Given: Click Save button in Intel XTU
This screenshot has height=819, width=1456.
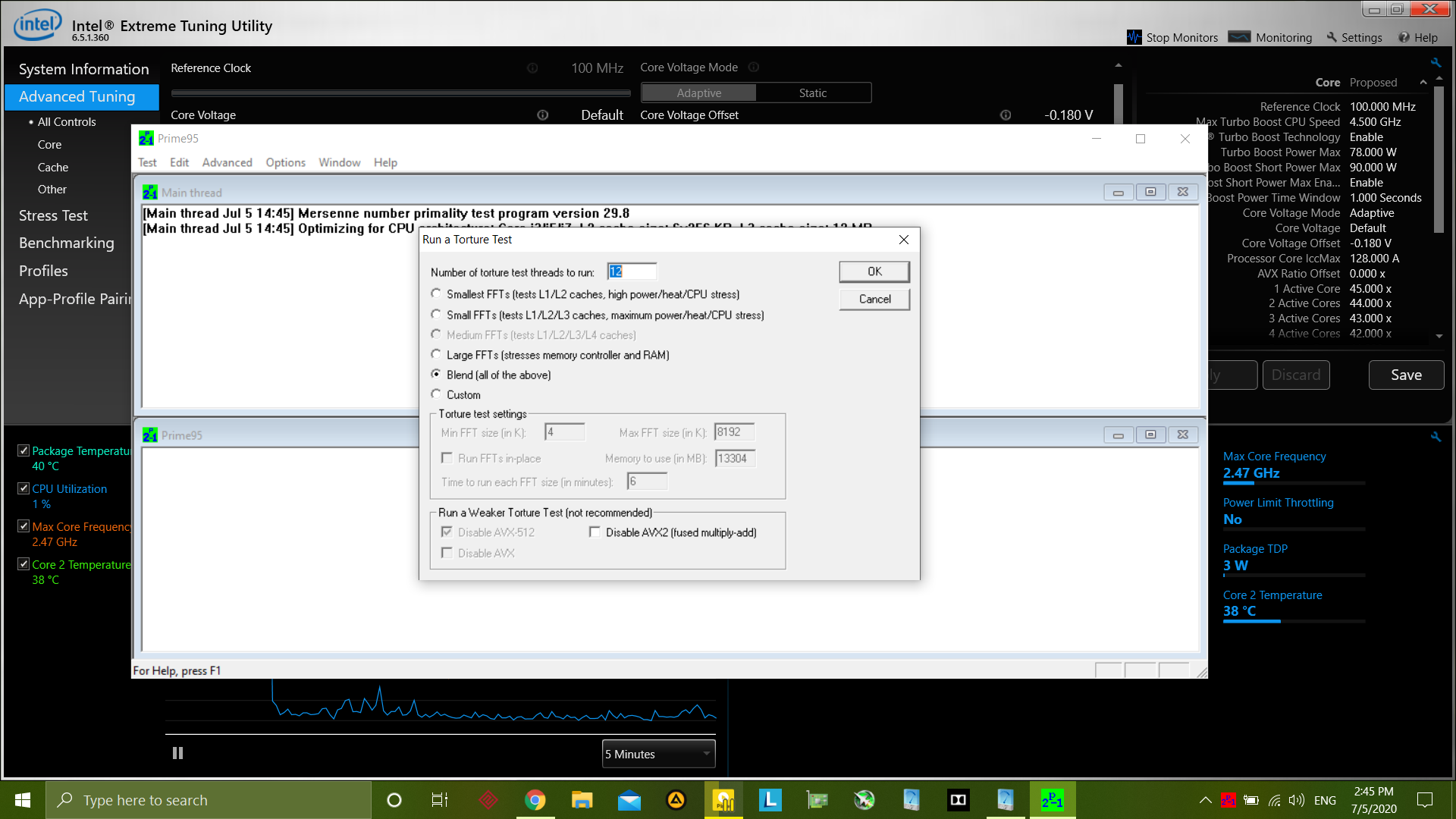Looking at the screenshot, I should click(x=1406, y=375).
